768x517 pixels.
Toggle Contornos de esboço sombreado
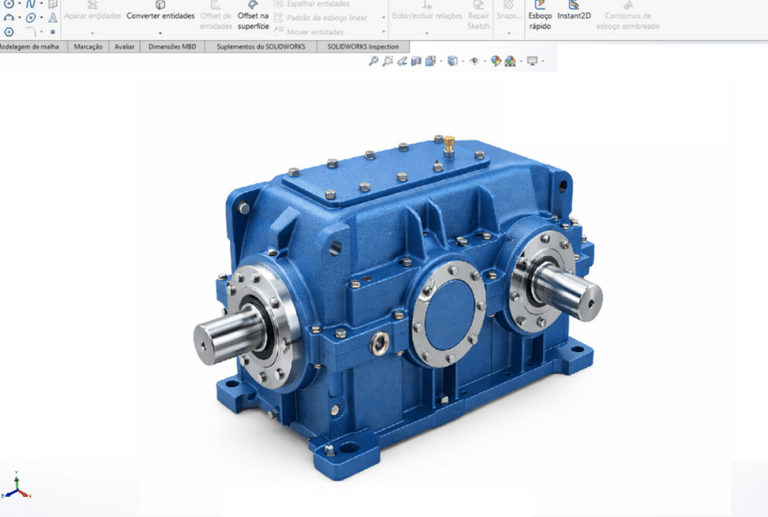coord(627,16)
